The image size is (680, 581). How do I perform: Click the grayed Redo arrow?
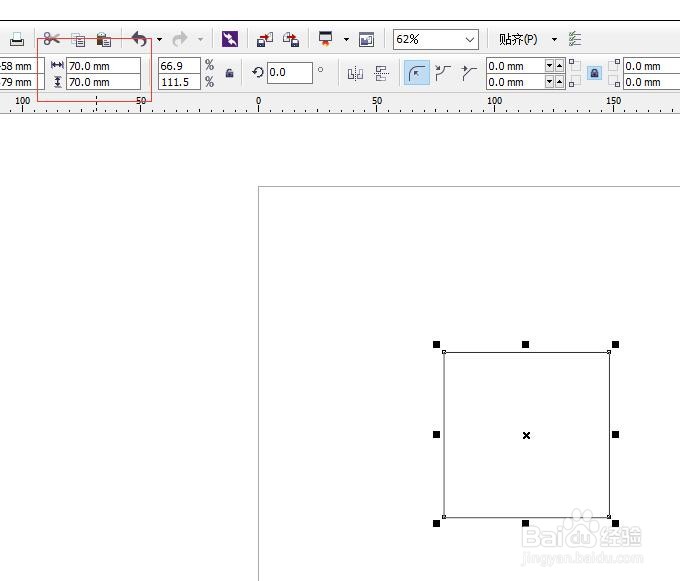pyautogui.click(x=180, y=39)
